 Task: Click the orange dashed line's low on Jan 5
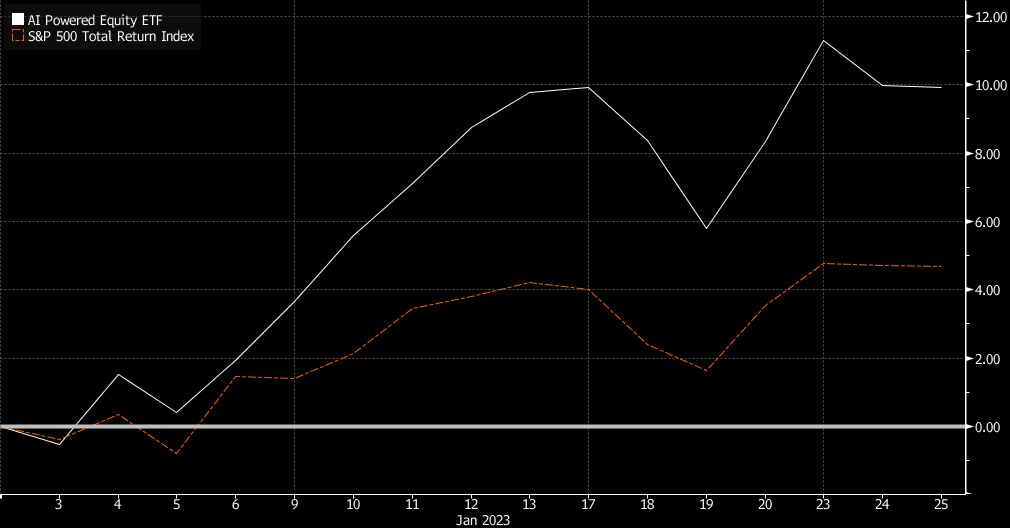(x=176, y=454)
